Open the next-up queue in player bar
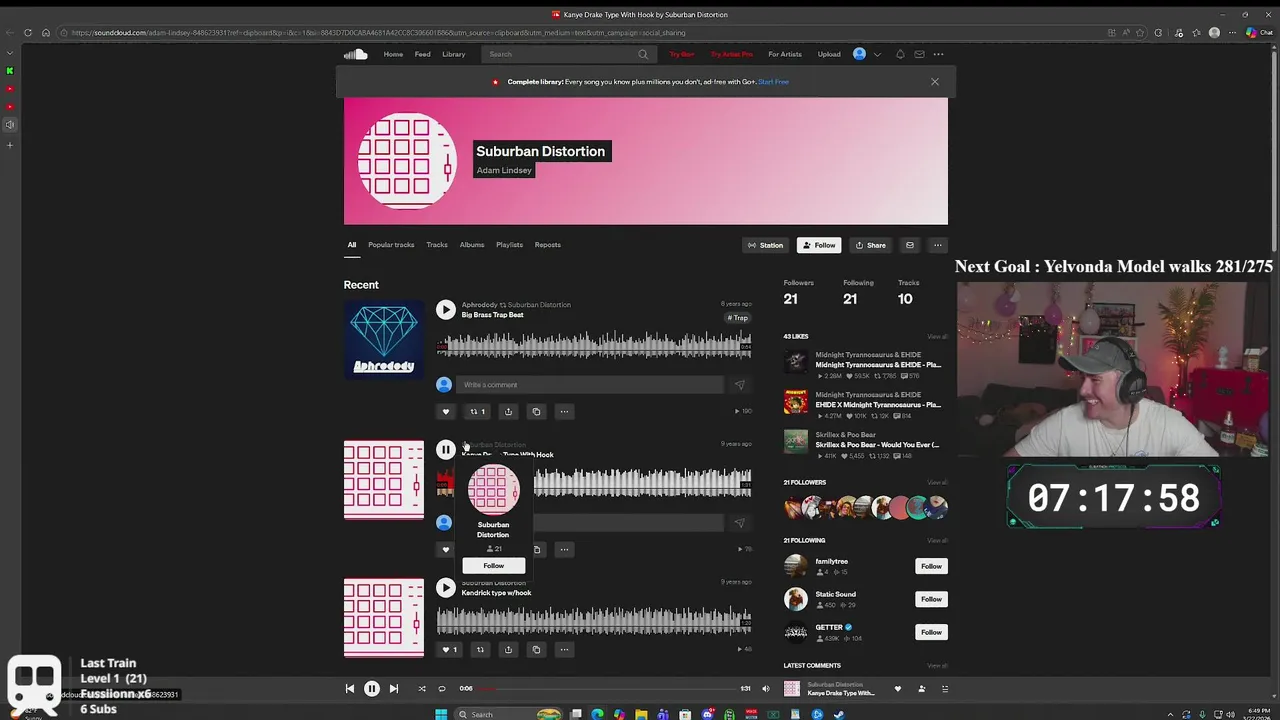Image resolution: width=1280 pixels, height=720 pixels. tap(944, 689)
